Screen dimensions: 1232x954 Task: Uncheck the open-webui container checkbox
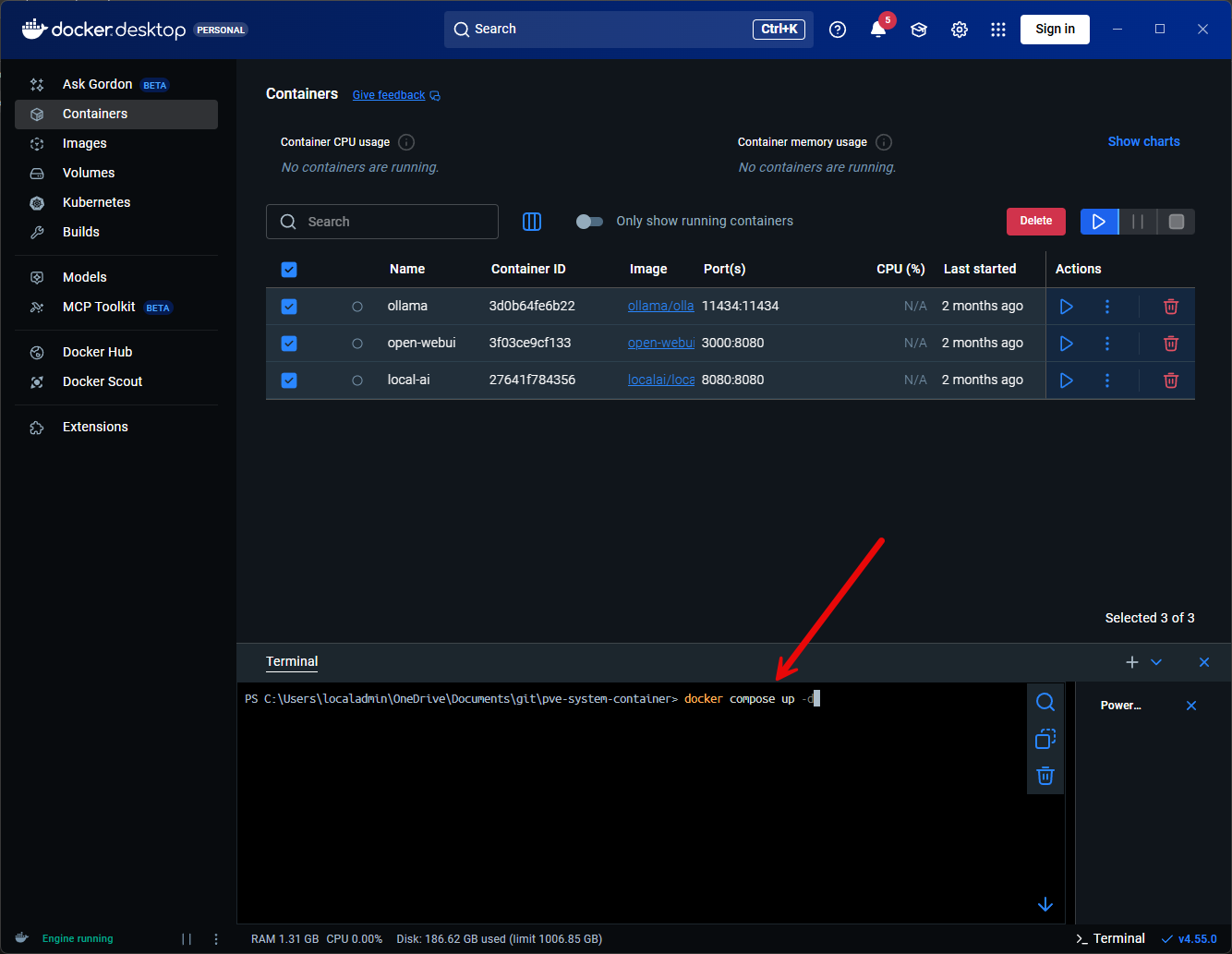[x=289, y=344]
